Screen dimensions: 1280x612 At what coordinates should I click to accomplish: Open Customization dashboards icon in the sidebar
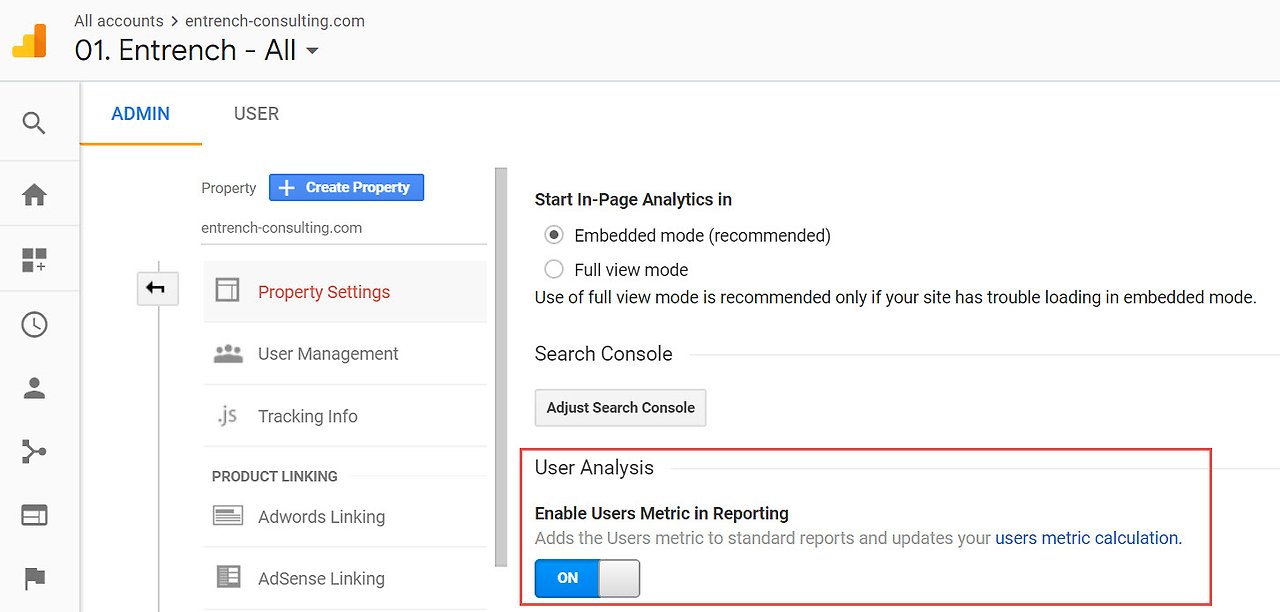(x=34, y=260)
